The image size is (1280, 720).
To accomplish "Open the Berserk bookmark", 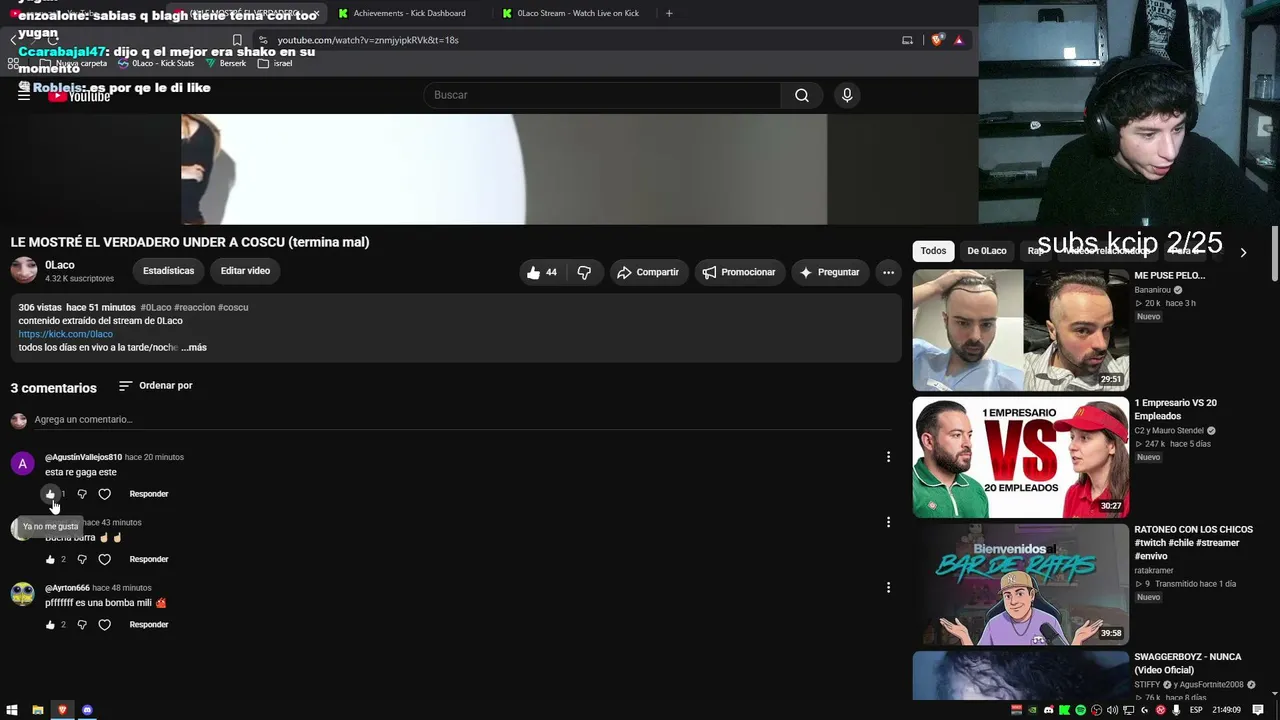I will tap(226, 63).
